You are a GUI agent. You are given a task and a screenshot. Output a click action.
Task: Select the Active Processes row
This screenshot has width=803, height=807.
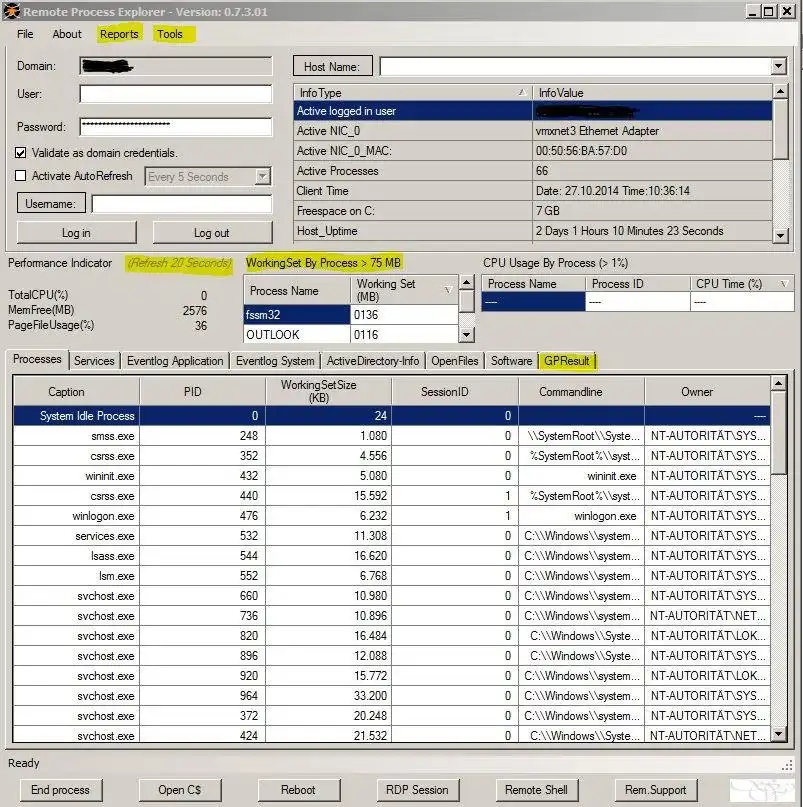pos(533,171)
